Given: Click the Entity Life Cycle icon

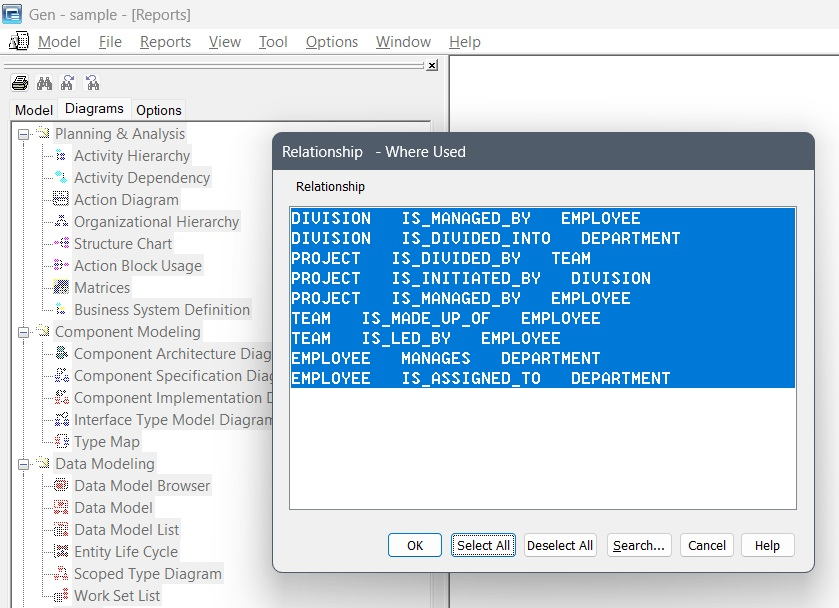Looking at the screenshot, I should (61, 552).
